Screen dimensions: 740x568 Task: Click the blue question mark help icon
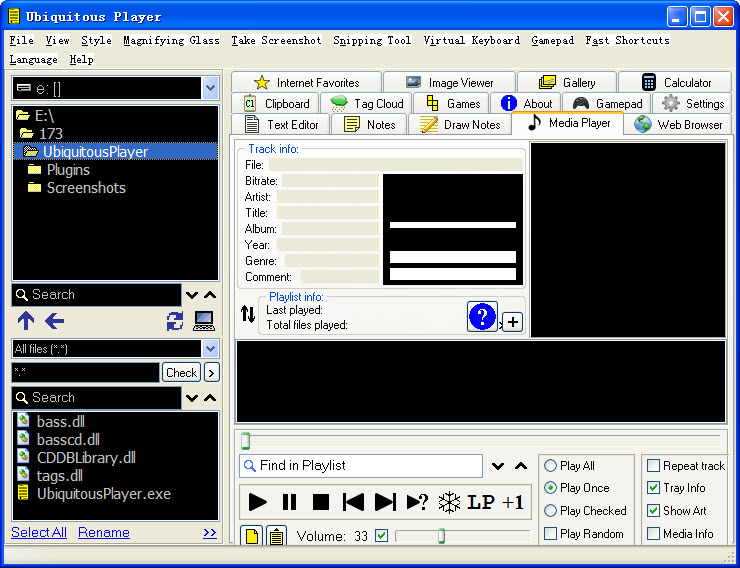pyautogui.click(x=482, y=317)
